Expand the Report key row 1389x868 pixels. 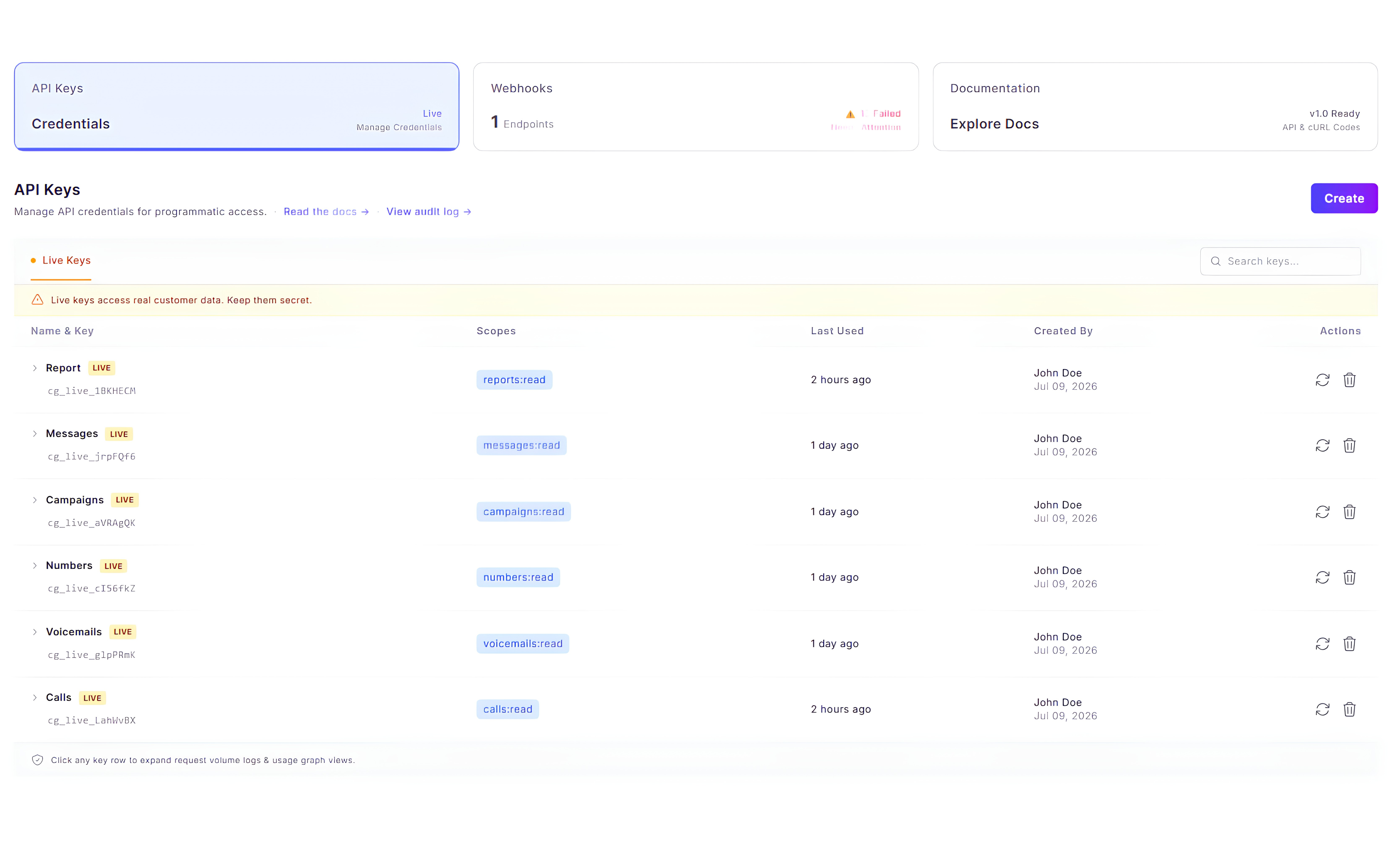34,368
